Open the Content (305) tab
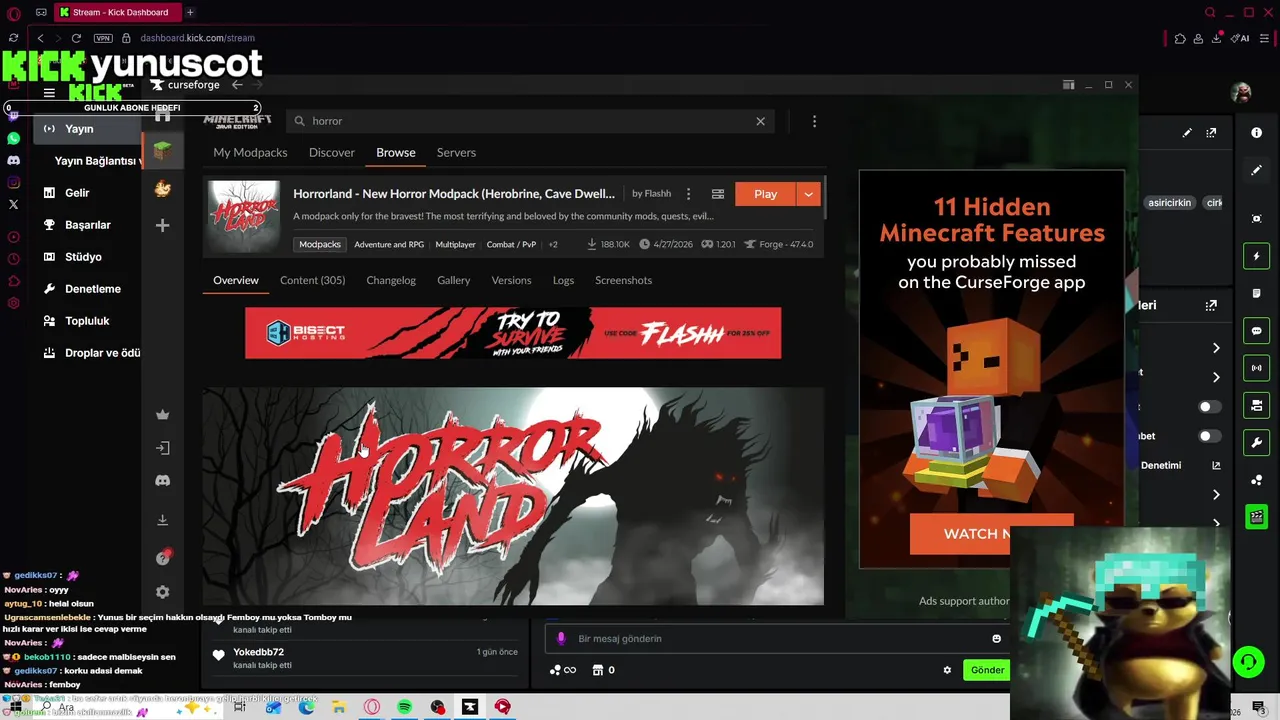The image size is (1280, 720). pyautogui.click(x=312, y=280)
